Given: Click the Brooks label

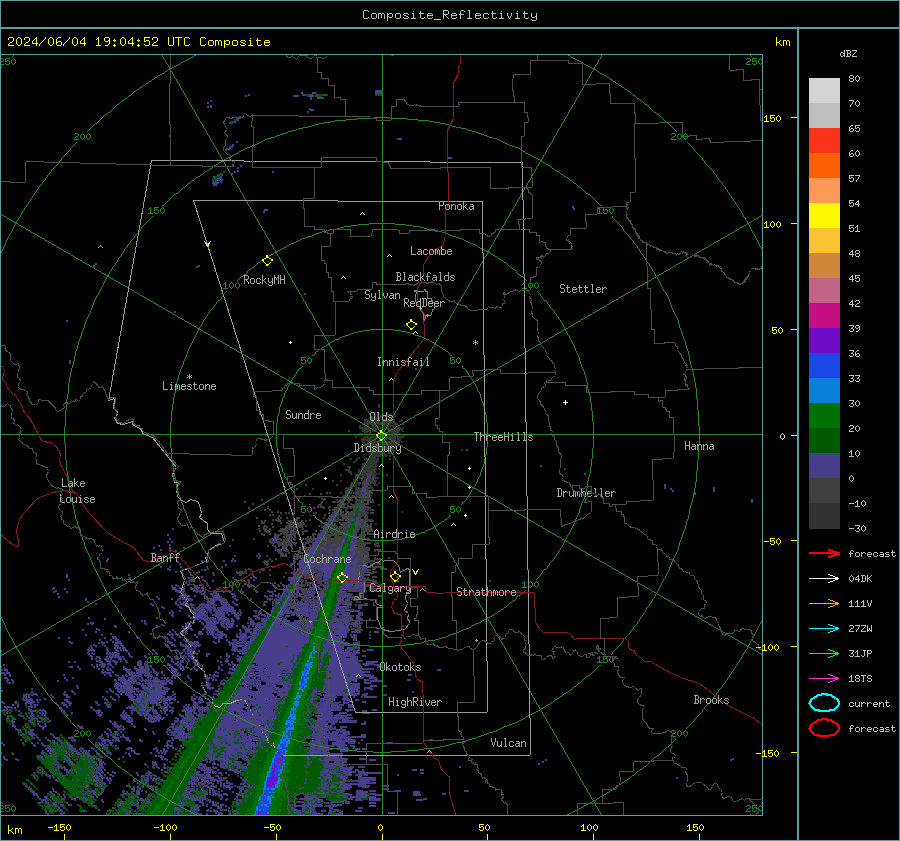Looking at the screenshot, I should (x=711, y=700).
